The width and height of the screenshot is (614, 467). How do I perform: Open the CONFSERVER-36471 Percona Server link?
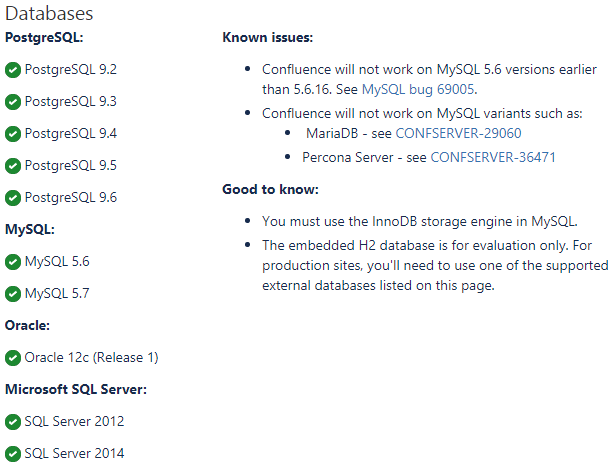click(x=493, y=157)
